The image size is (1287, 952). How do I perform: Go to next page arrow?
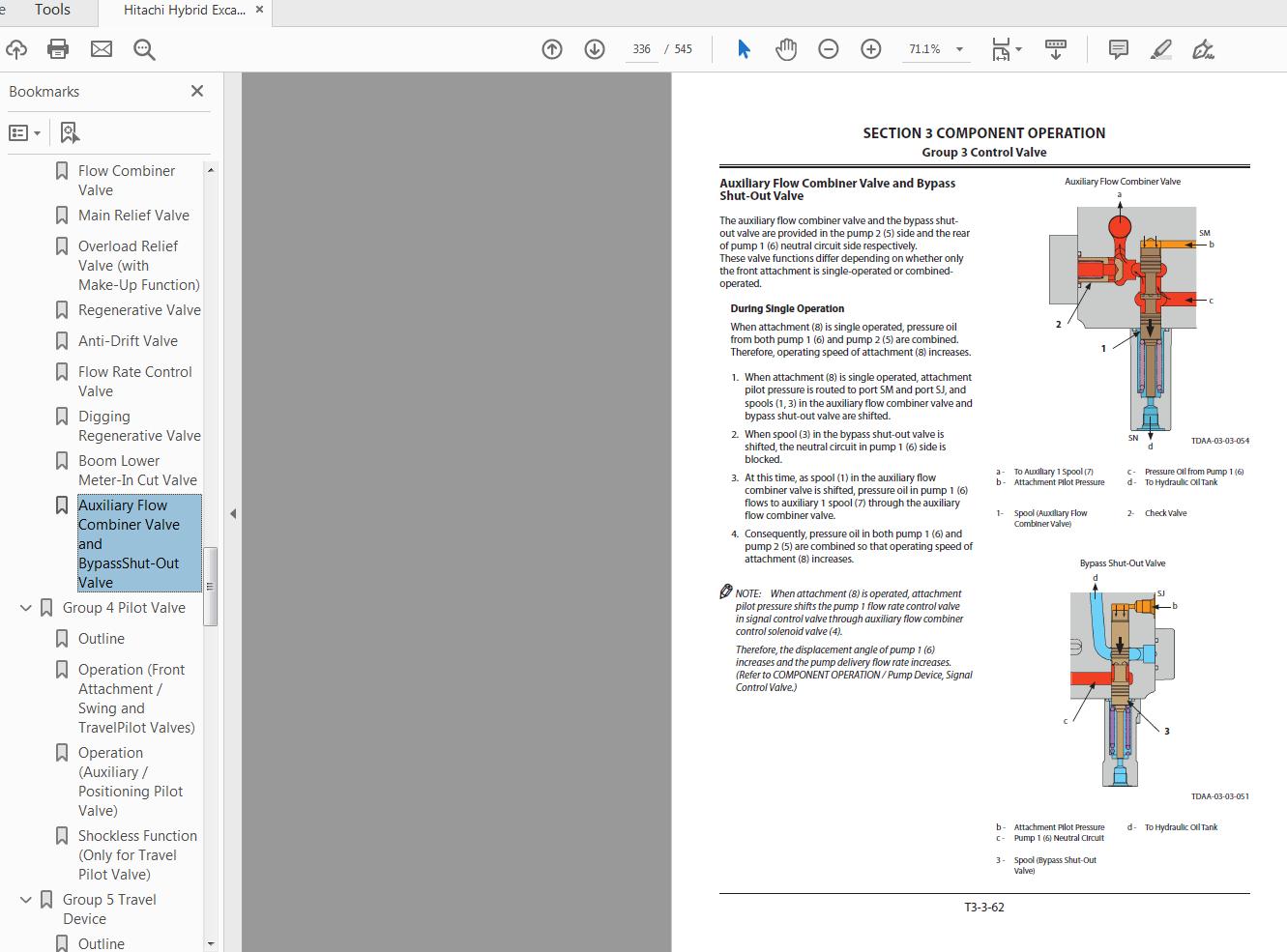595,49
